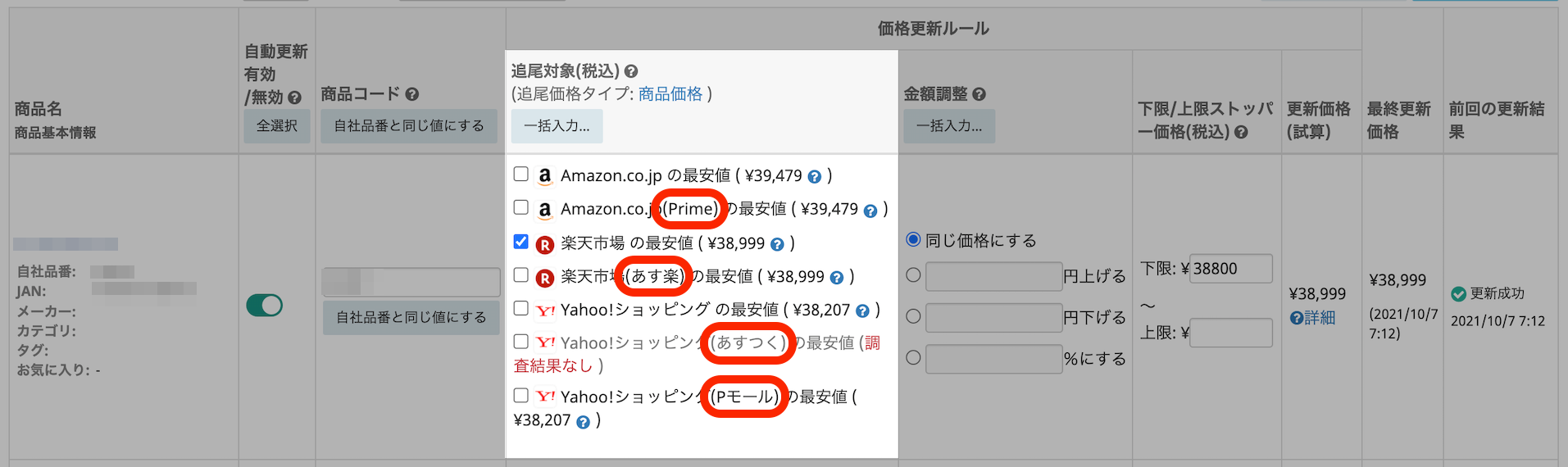Click help icon after Yahoo!ショッピング ¥38,207 price
The image size is (1568, 467).
pos(862,311)
